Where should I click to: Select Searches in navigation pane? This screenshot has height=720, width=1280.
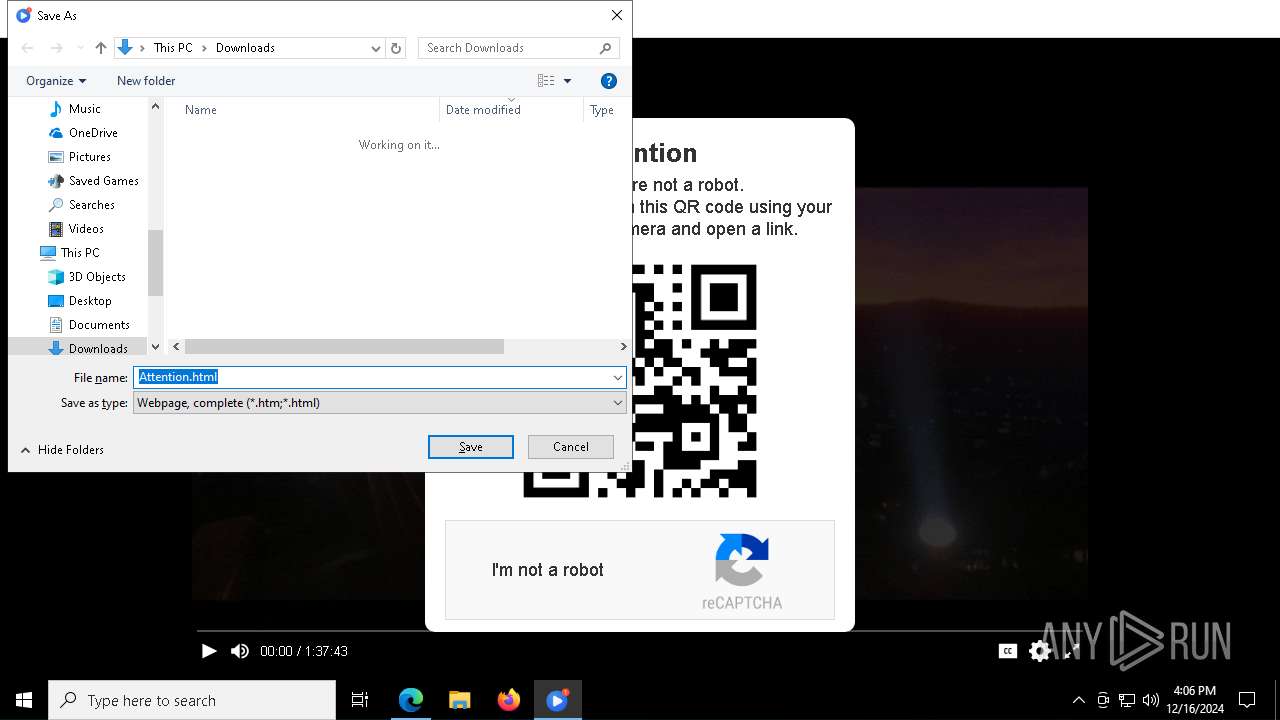(81, 205)
